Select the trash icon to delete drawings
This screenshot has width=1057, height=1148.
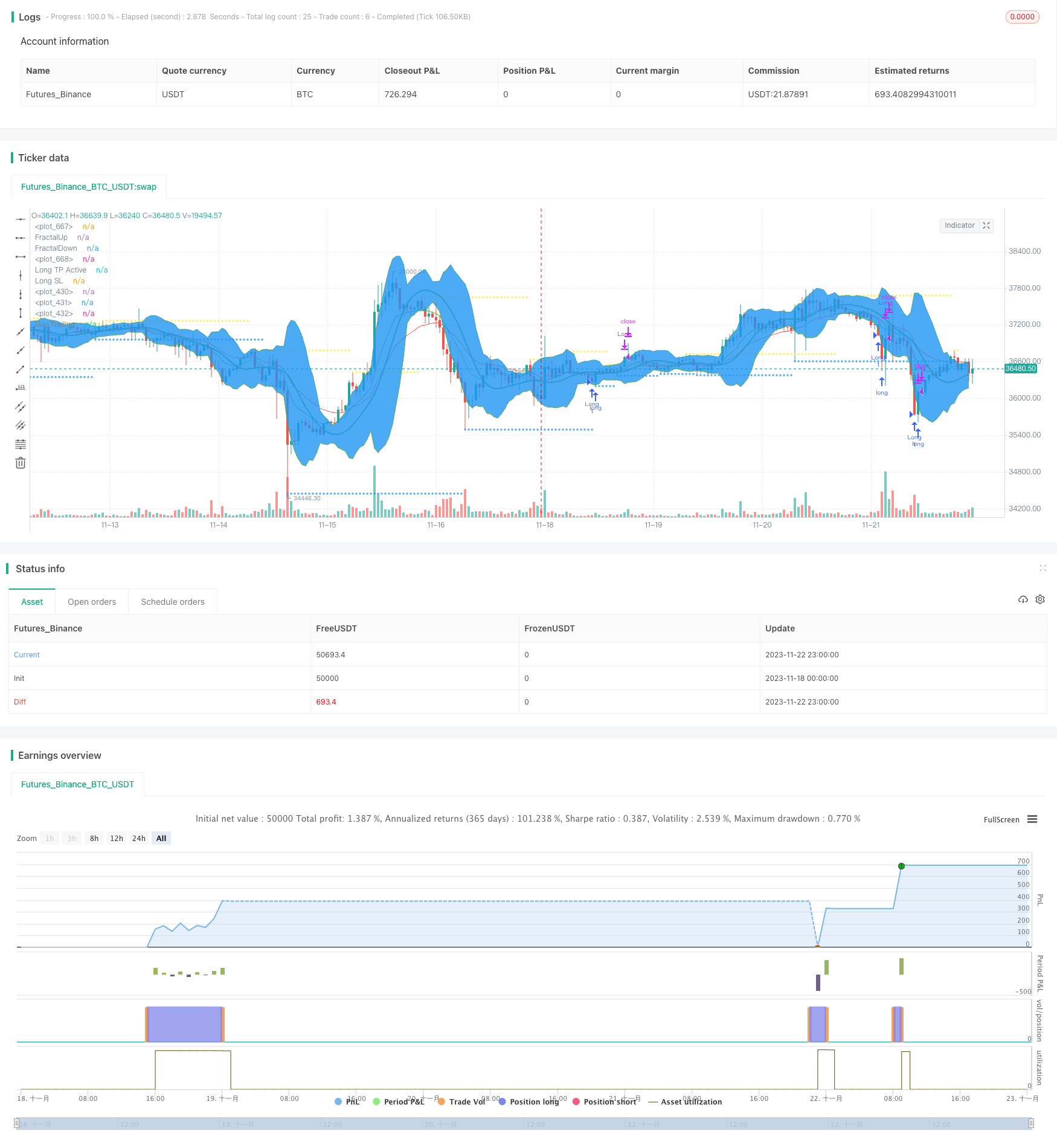[21, 463]
